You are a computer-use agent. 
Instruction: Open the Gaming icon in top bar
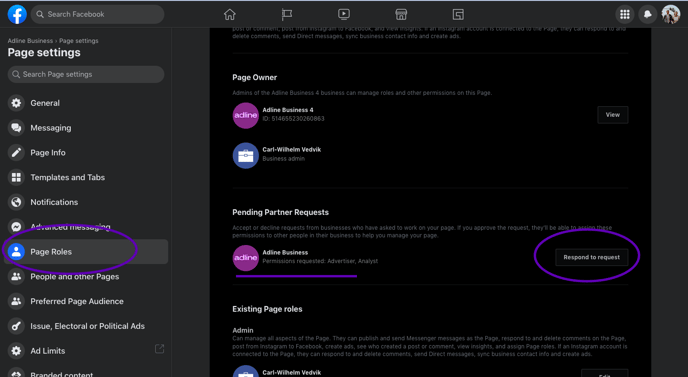tap(458, 14)
